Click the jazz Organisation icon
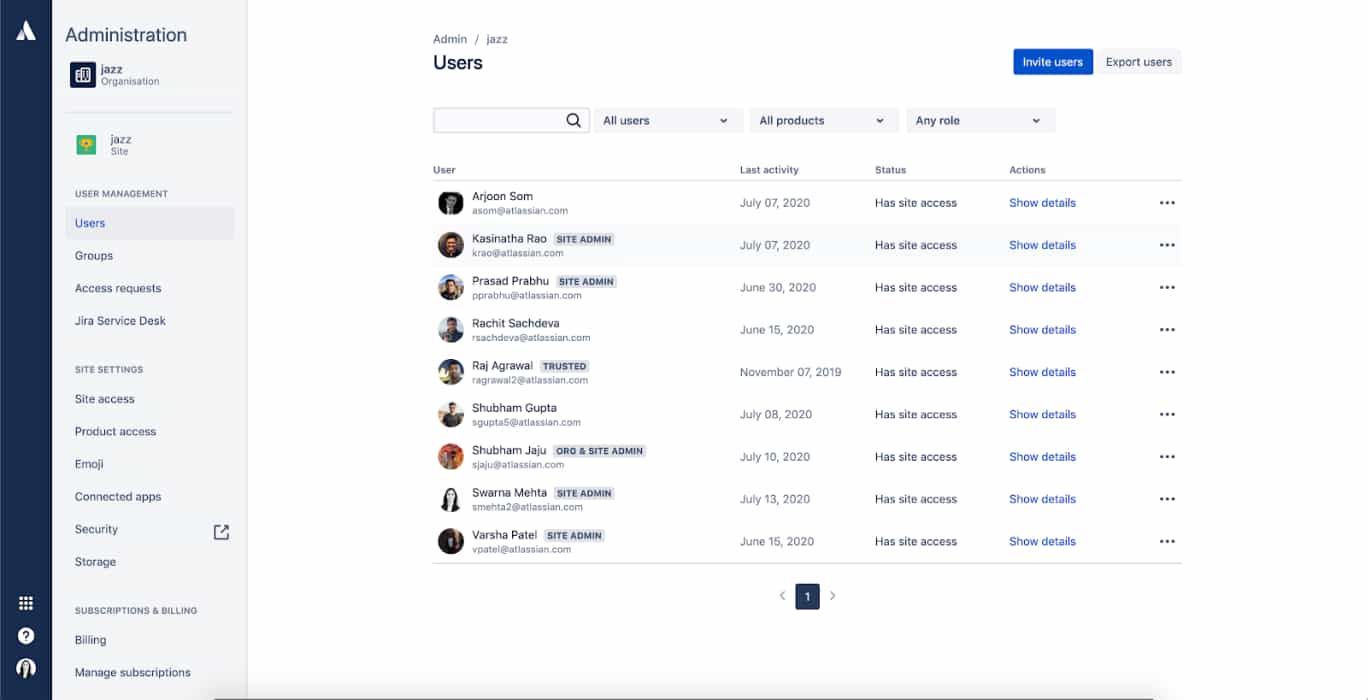This screenshot has width=1368, height=700. click(82, 74)
